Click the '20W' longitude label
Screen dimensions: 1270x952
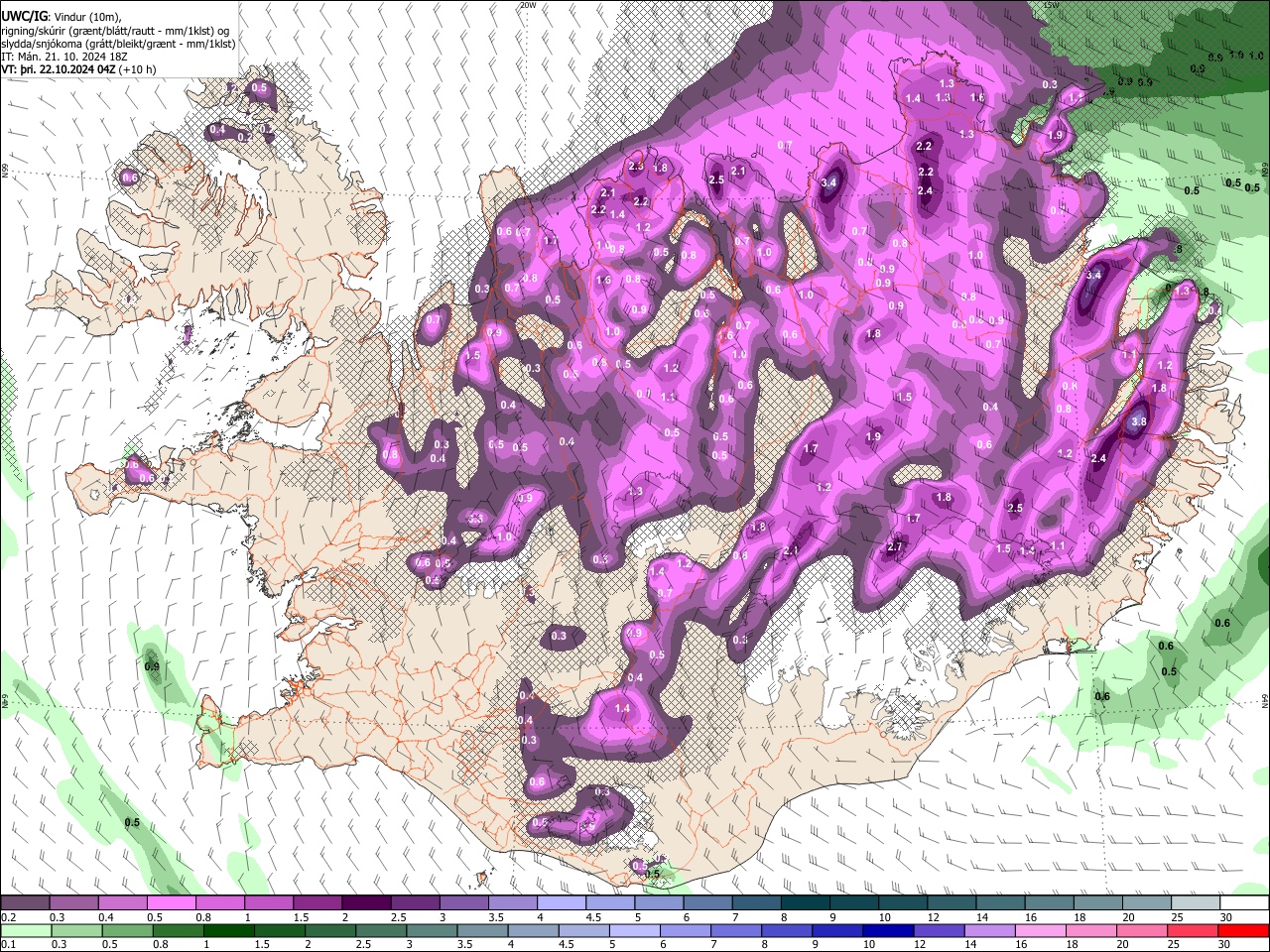[528, 5]
